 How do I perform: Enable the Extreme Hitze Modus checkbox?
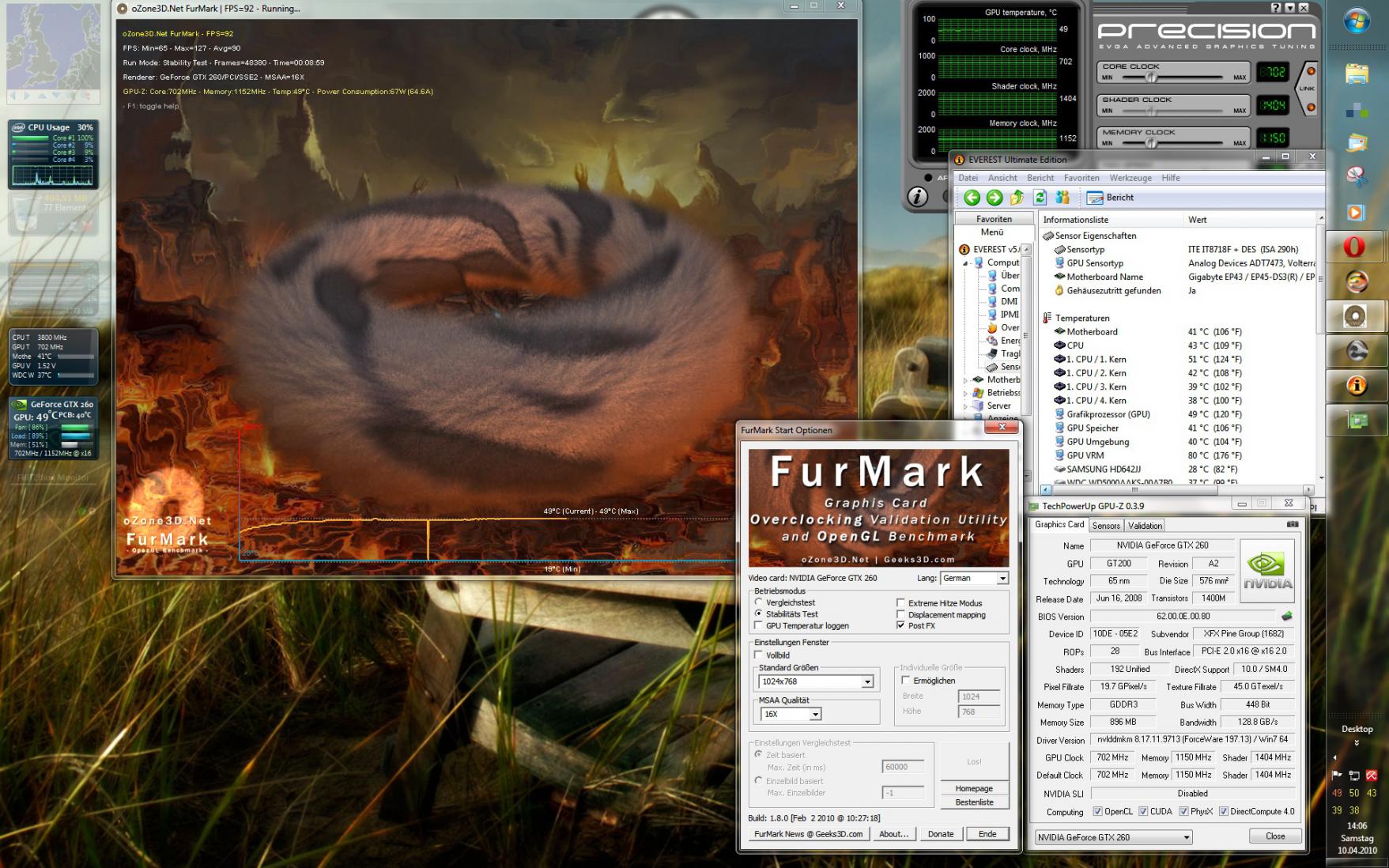click(x=900, y=602)
